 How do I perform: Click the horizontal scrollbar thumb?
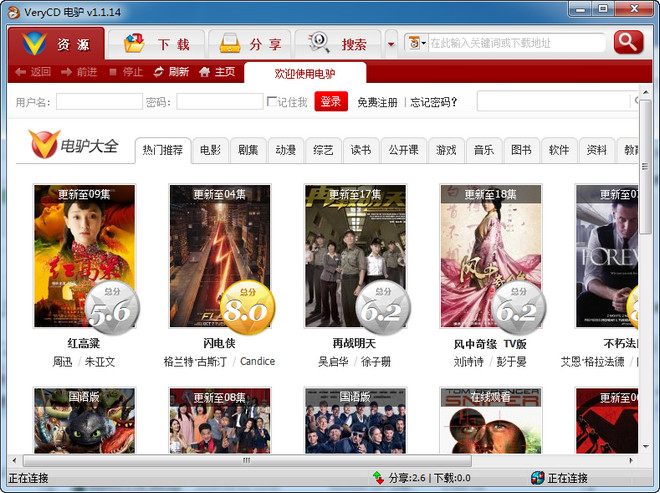(244, 460)
